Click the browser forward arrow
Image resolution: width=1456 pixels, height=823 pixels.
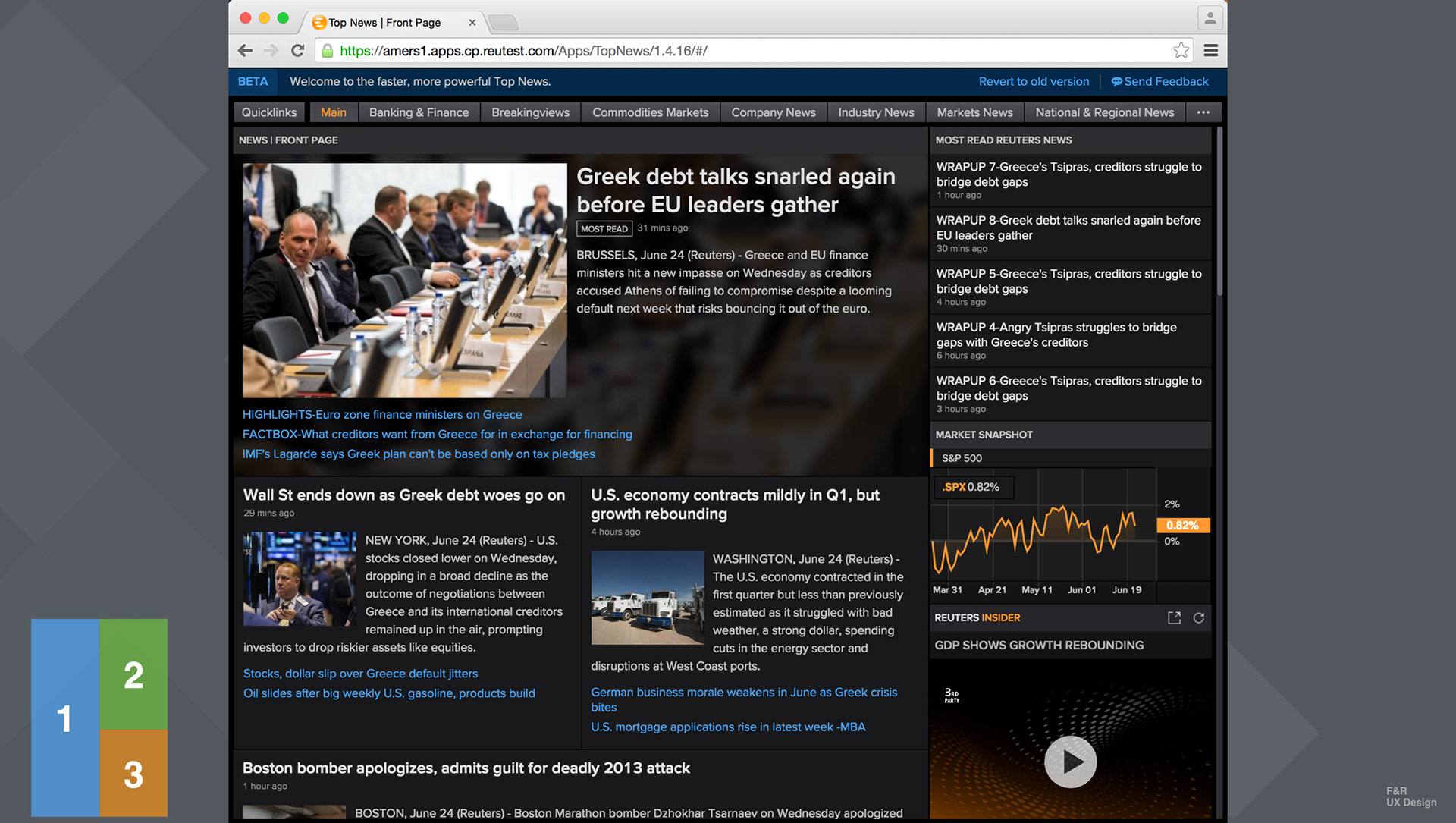(x=271, y=51)
